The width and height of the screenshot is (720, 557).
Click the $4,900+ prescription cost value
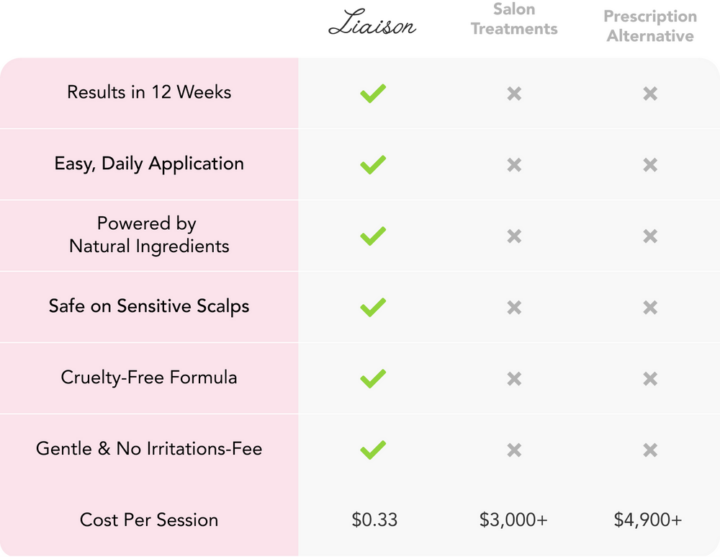pyautogui.click(x=650, y=520)
